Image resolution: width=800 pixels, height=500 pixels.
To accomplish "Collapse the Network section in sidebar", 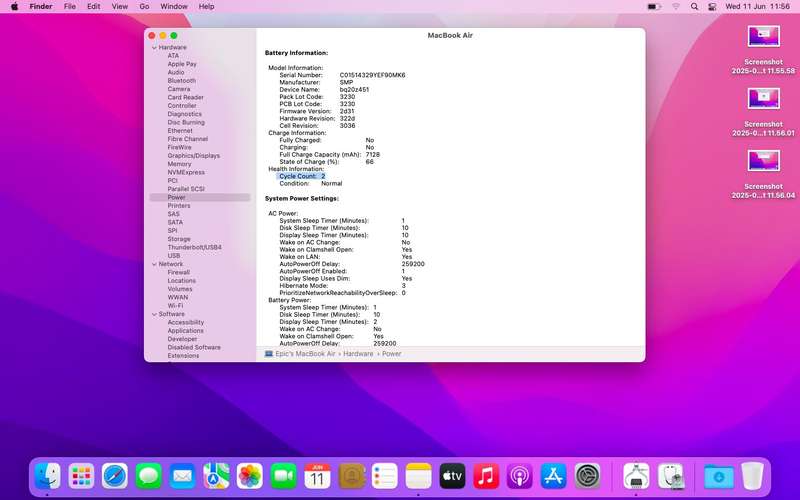I will coord(154,264).
